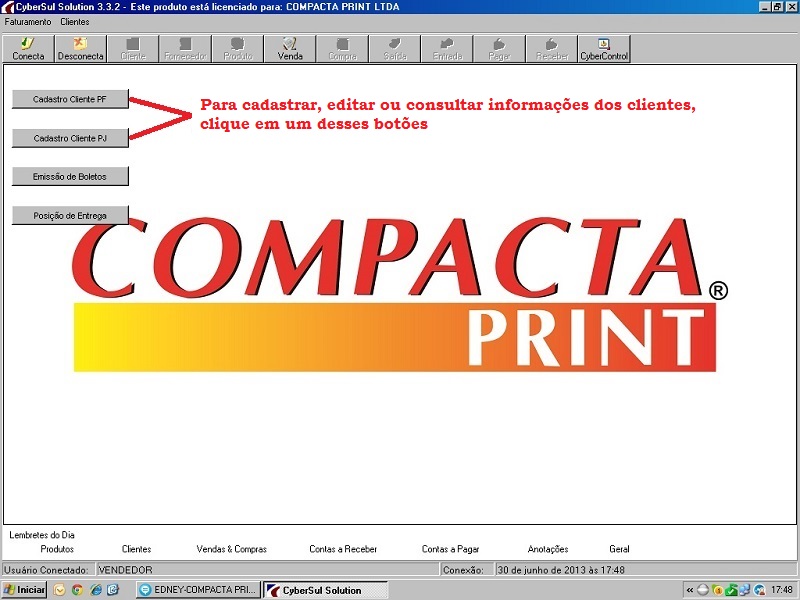Close the CyberSul Solution window
Screen dimensions: 800x600
pos(791,7)
